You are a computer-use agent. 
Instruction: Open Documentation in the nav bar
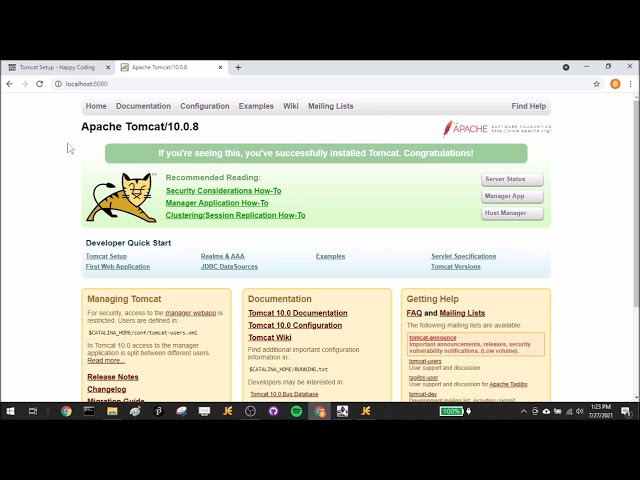[143, 106]
